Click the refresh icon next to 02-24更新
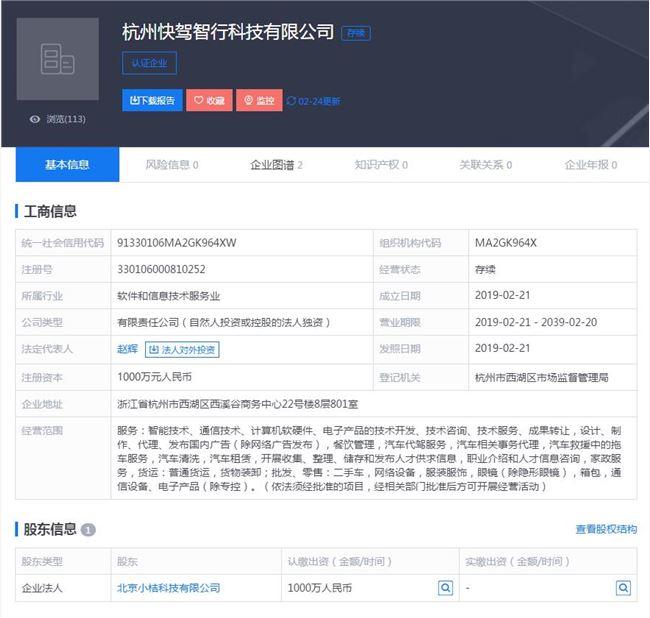The width and height of the screenshot is (650, 618). pyautogui.click(x=291, y=101)
